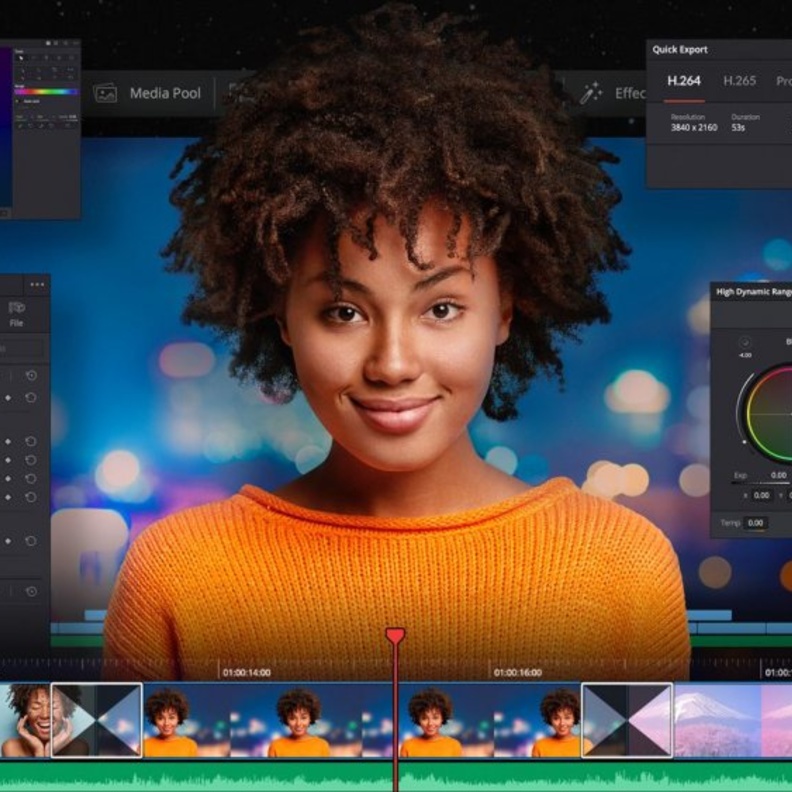Click the Temp 0.00 input field
Image resolution: width=792 pixels, height=792 pixels.
point(756,523)
